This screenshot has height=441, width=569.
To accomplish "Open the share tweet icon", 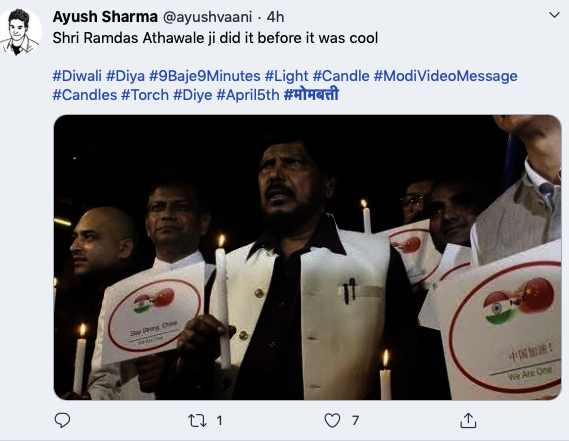I will tap(468, 420).
